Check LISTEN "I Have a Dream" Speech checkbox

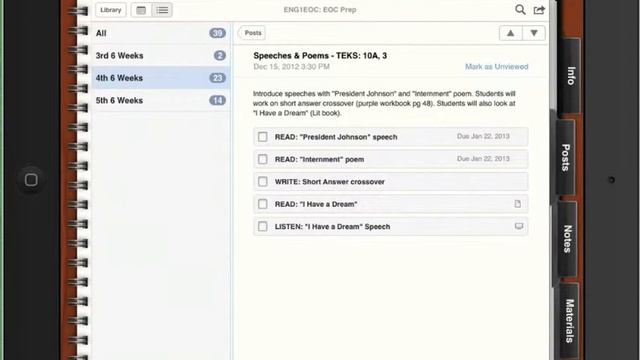(x=262, y=227)
